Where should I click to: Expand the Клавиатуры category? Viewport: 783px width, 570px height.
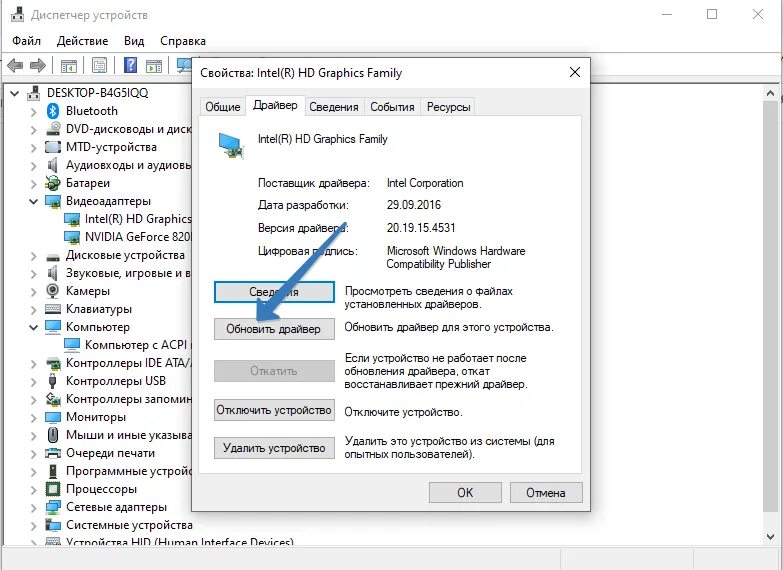coord(33,309)
